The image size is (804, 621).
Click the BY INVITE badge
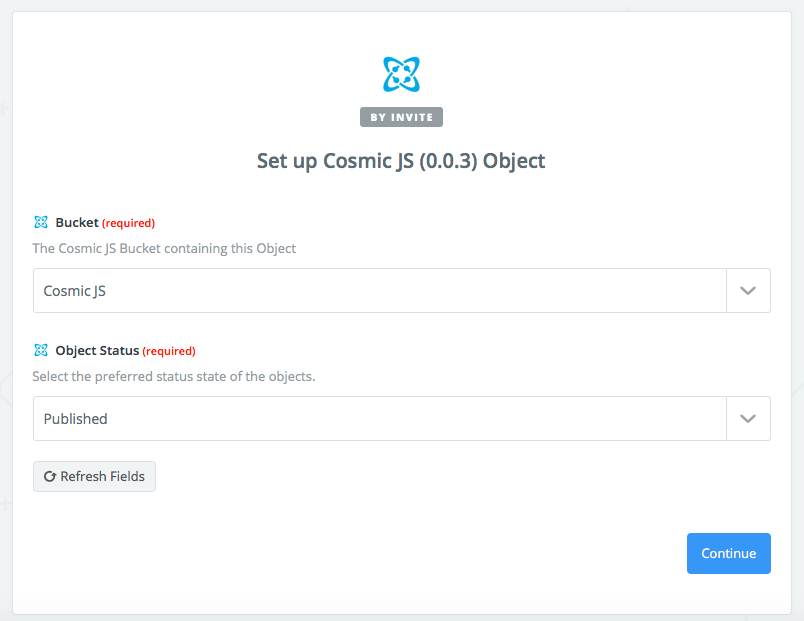click(401, 116)
